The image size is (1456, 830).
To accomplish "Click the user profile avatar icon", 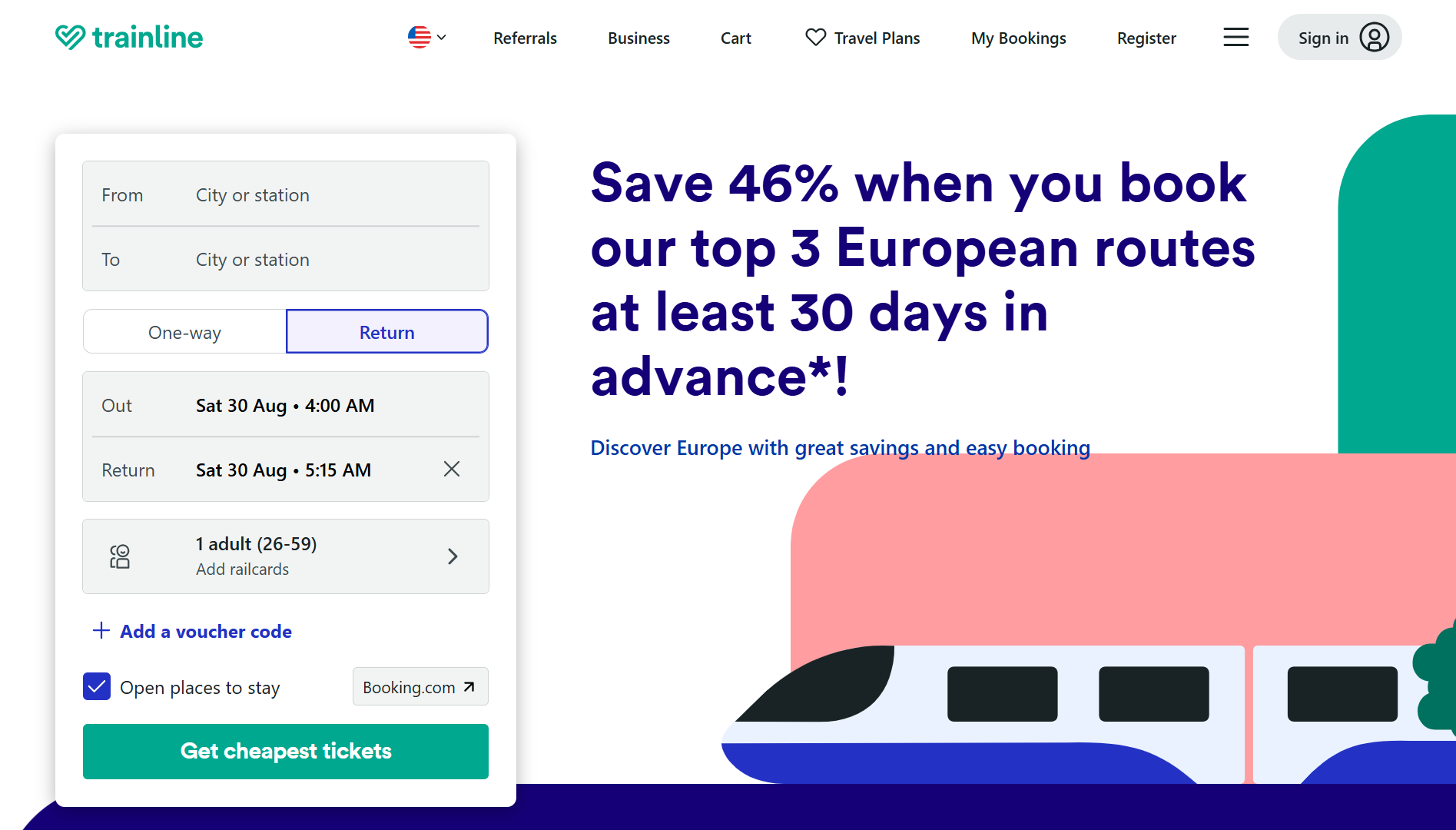I will [1374, 37].
